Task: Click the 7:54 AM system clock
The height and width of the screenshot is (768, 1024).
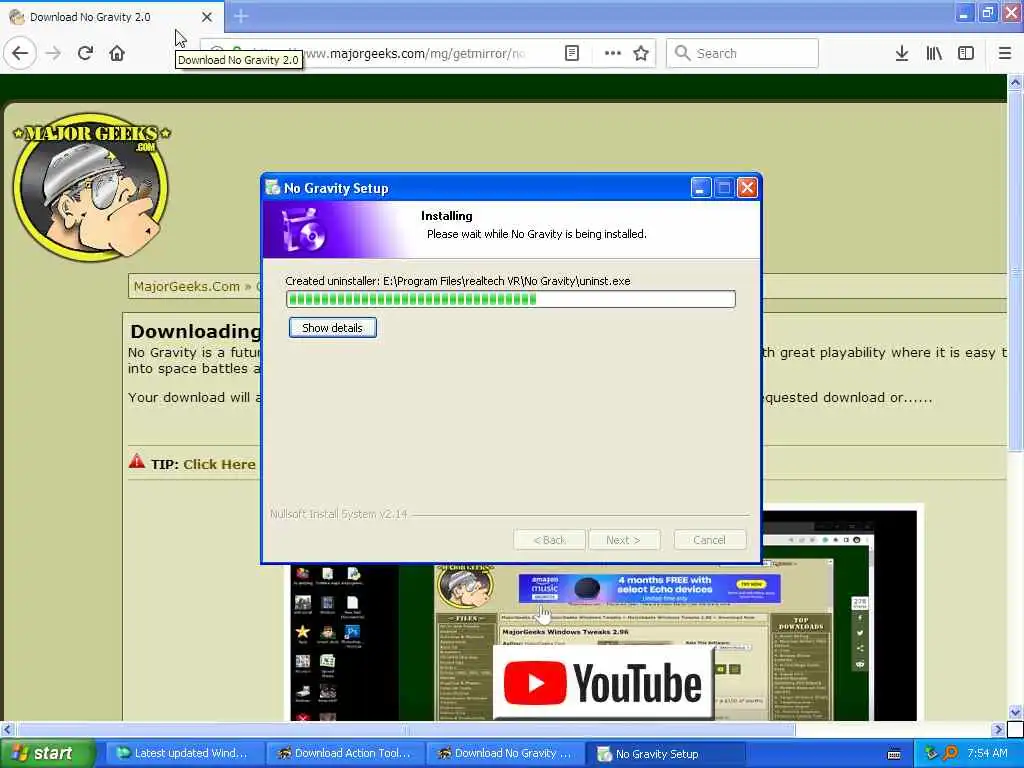Action: pyautogui.click(x=987, y=754)
